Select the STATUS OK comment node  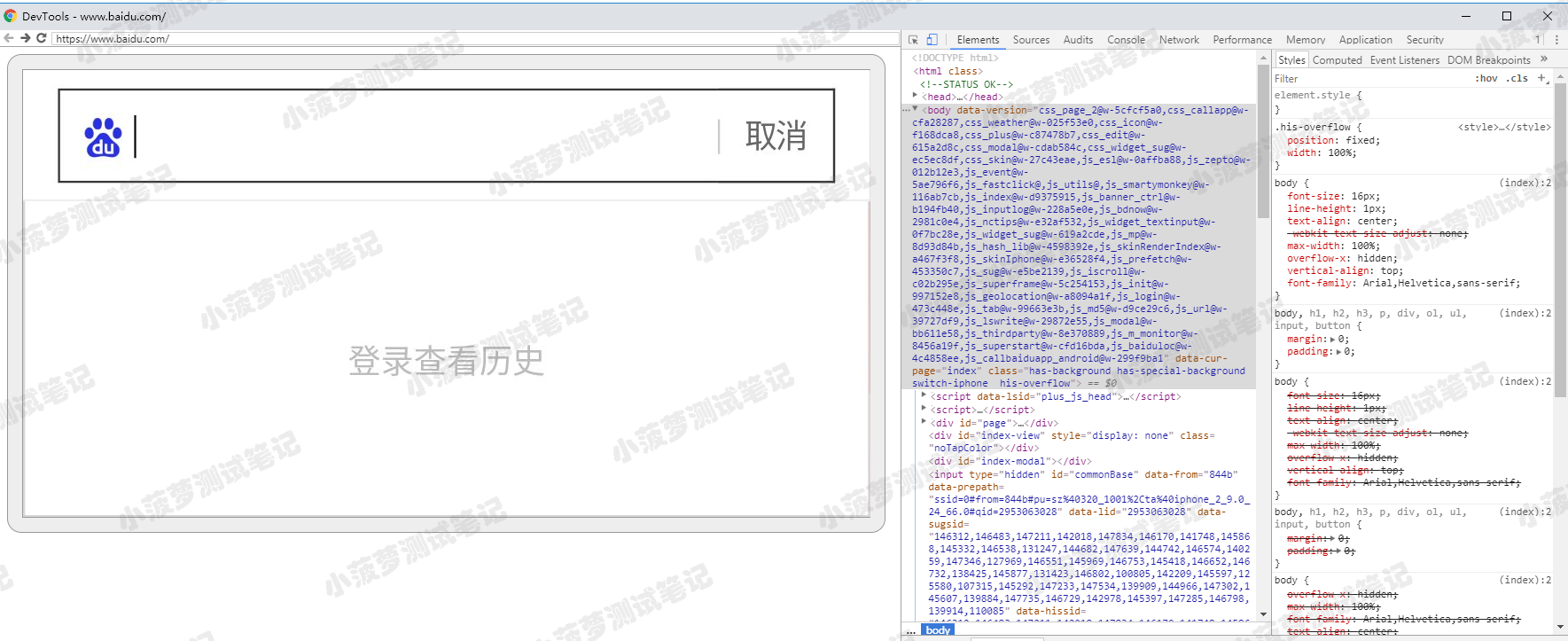[x=966, y=84]
